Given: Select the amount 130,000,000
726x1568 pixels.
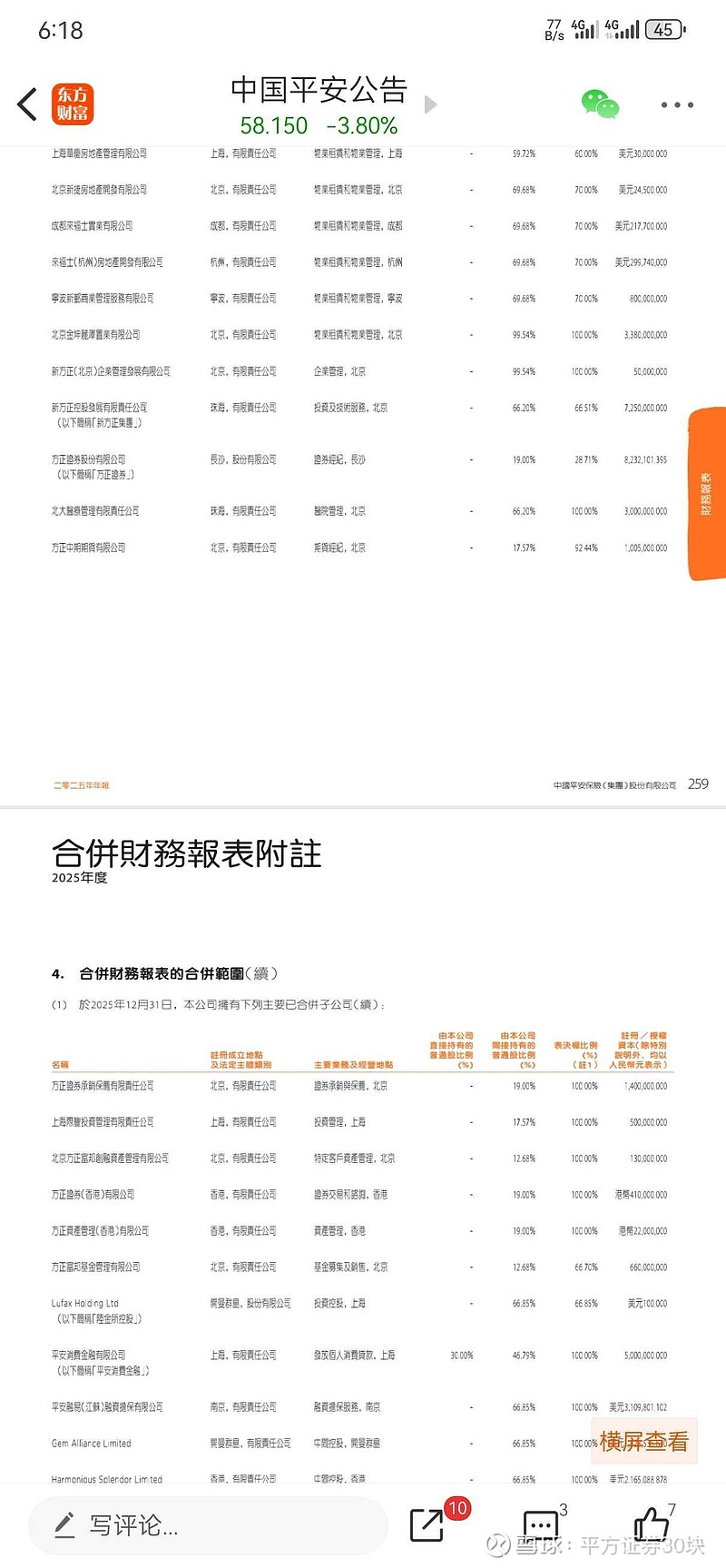Looking at the screenshot, I should (648, 1159).
